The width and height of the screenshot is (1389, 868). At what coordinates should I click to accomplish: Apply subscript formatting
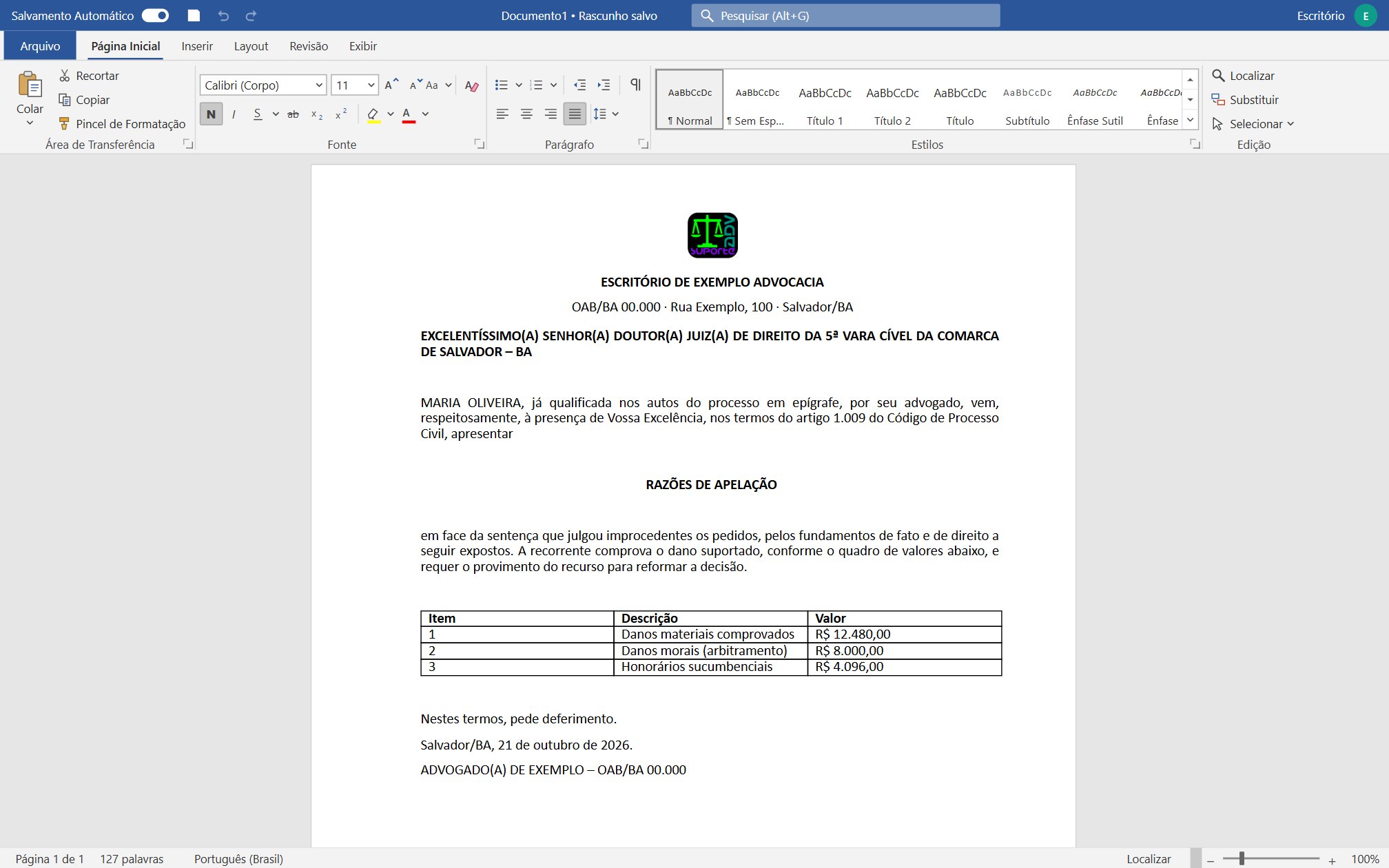point(317,114)
